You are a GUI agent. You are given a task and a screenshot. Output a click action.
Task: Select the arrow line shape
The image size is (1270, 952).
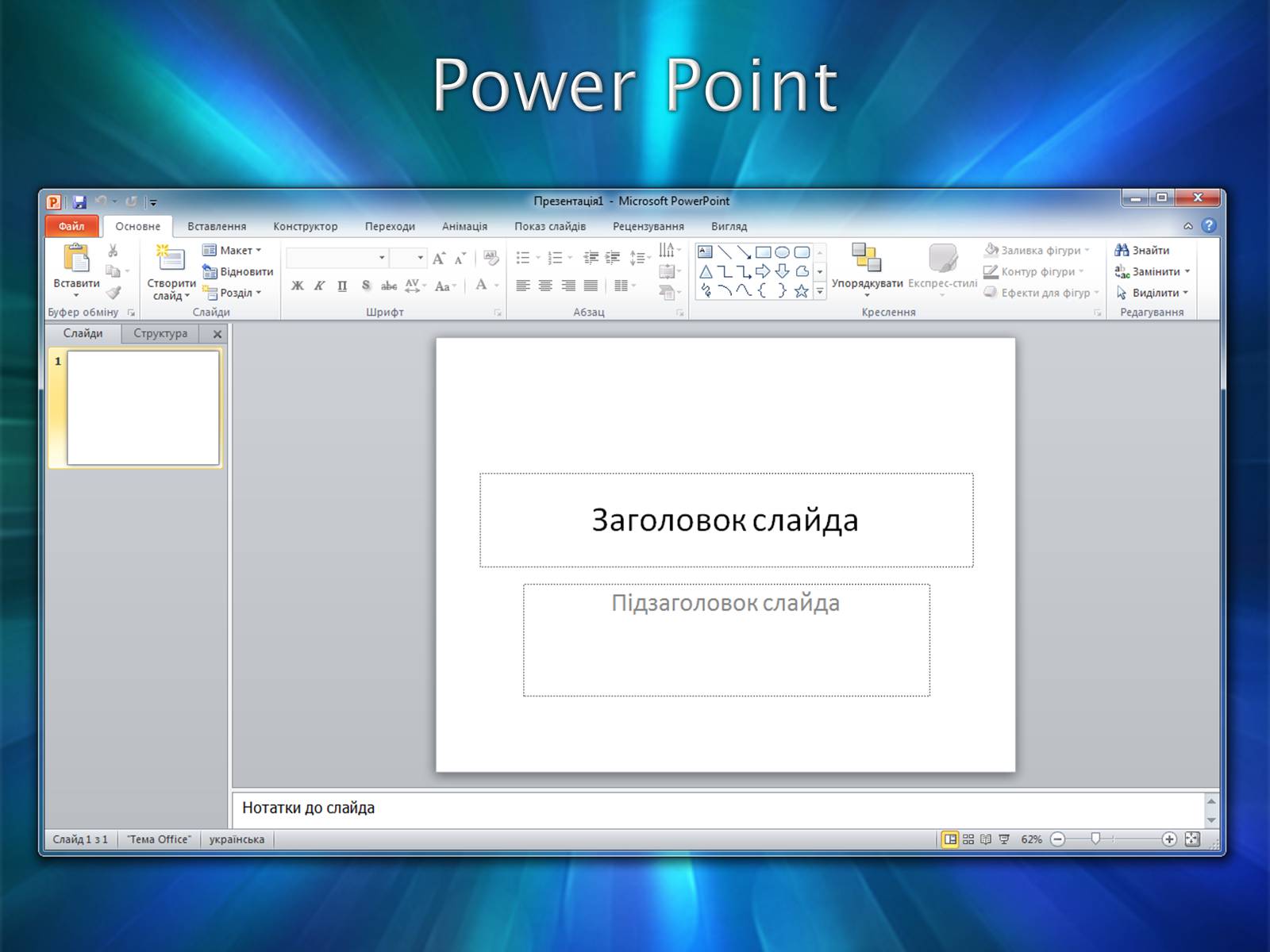pos(744,252)
